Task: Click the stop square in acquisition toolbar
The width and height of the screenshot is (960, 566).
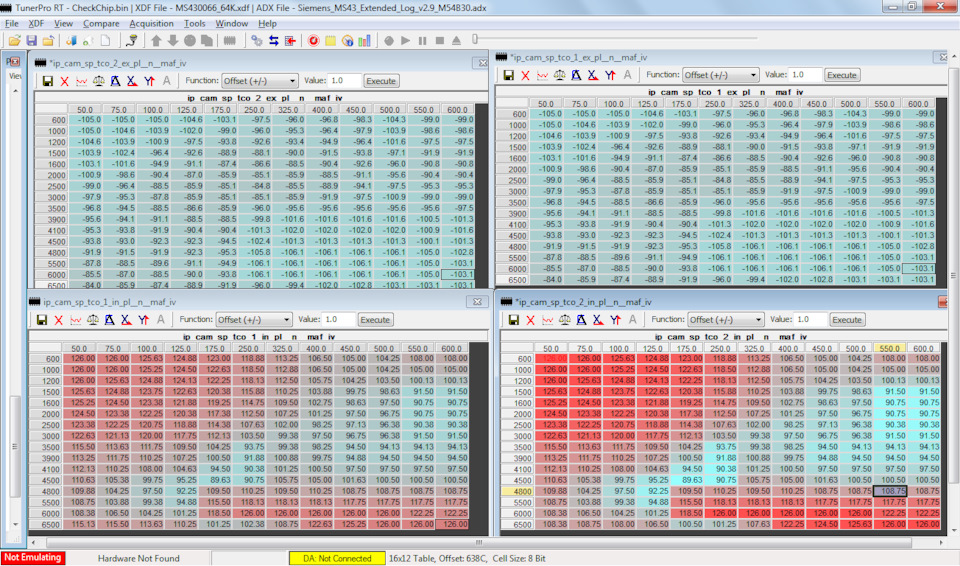Action: point(440,40)
